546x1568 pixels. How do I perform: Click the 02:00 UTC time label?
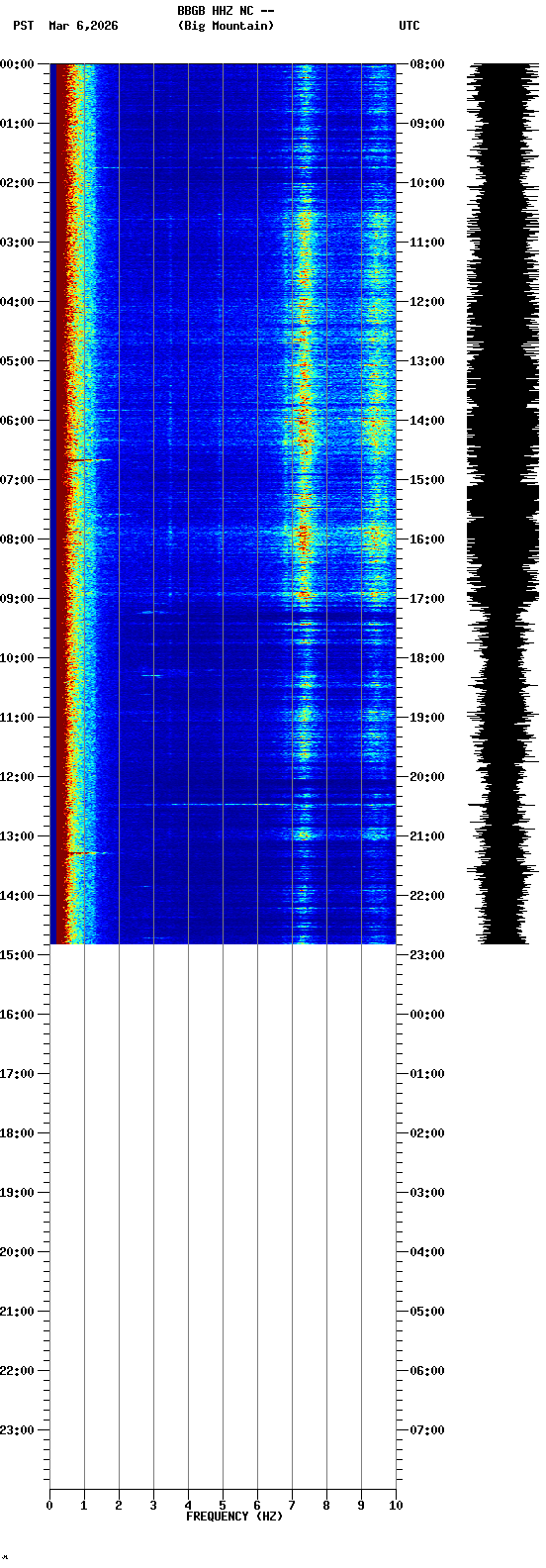click(427, 1133)
